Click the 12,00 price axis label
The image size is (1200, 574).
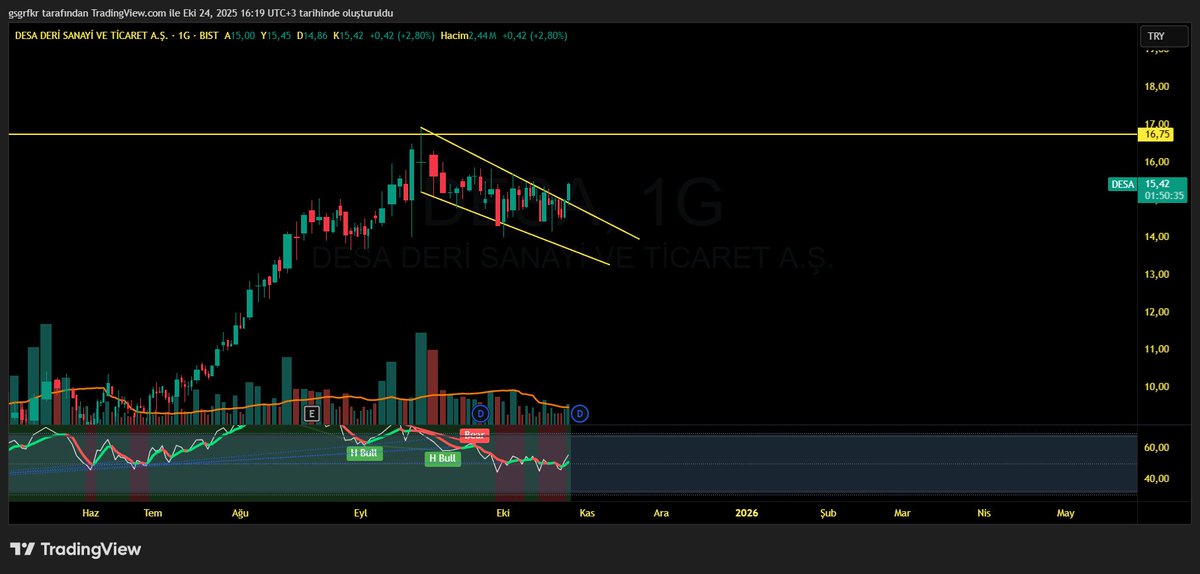[x=1157, y=312]
